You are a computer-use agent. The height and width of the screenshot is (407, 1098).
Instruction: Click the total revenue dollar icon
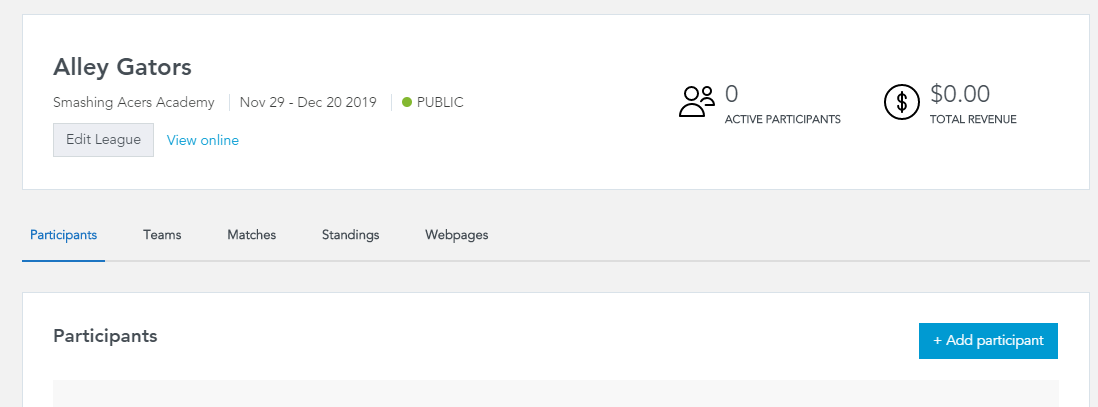[901, 102]
